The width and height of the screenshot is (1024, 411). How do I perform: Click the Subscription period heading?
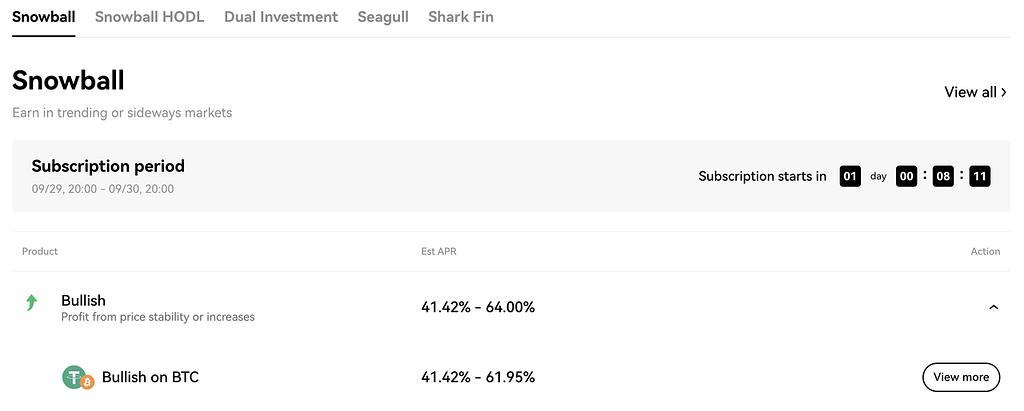coord(108,166)
